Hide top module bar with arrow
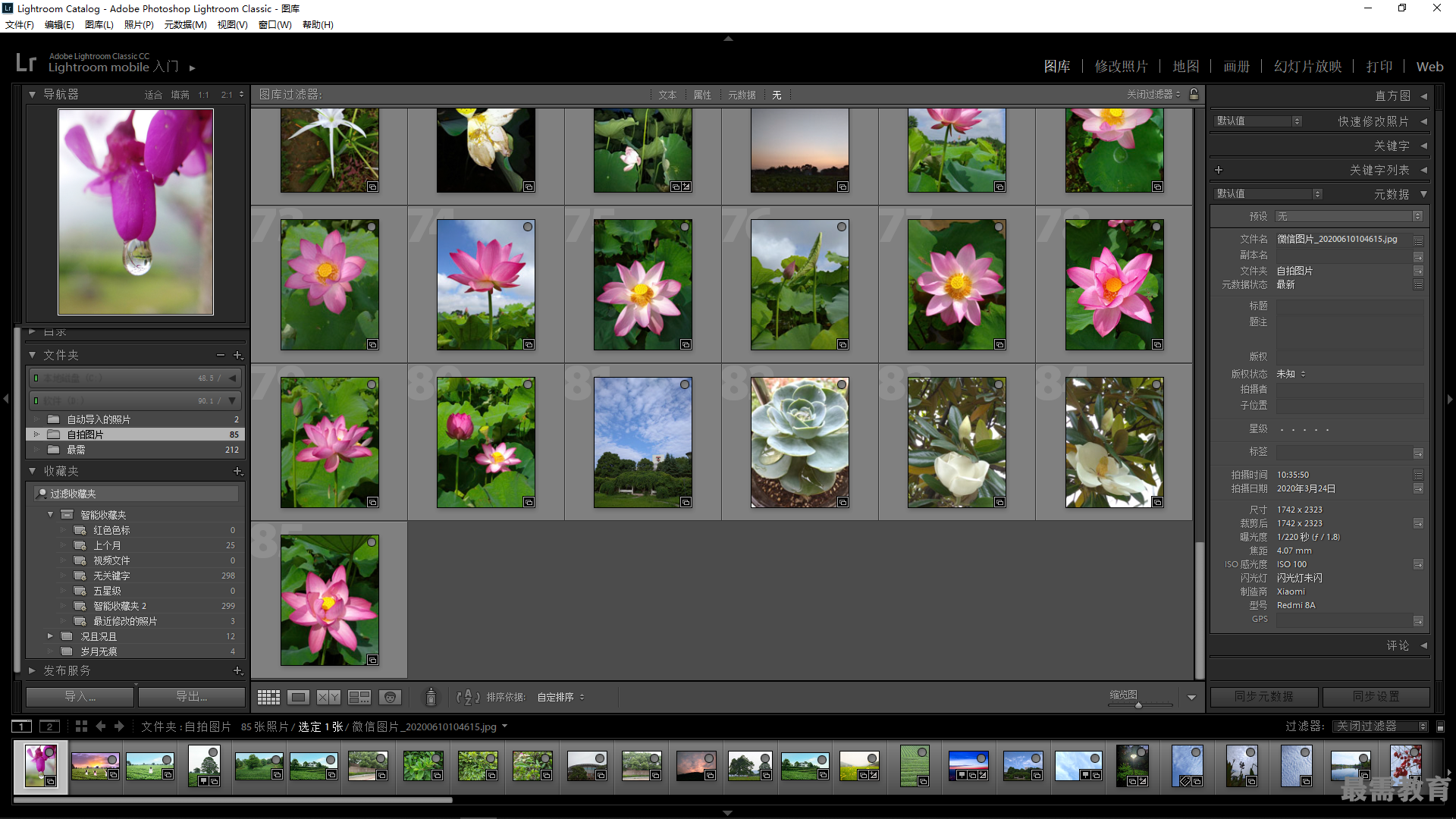1456x819 pixels. pos(728,38)
